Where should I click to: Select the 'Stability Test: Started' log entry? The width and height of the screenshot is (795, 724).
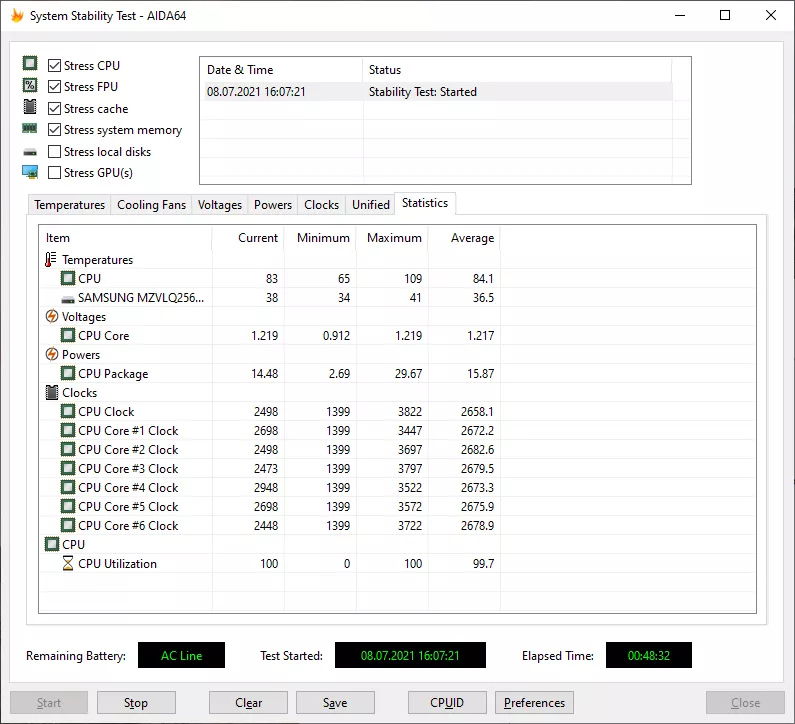(x=422, y=92)
